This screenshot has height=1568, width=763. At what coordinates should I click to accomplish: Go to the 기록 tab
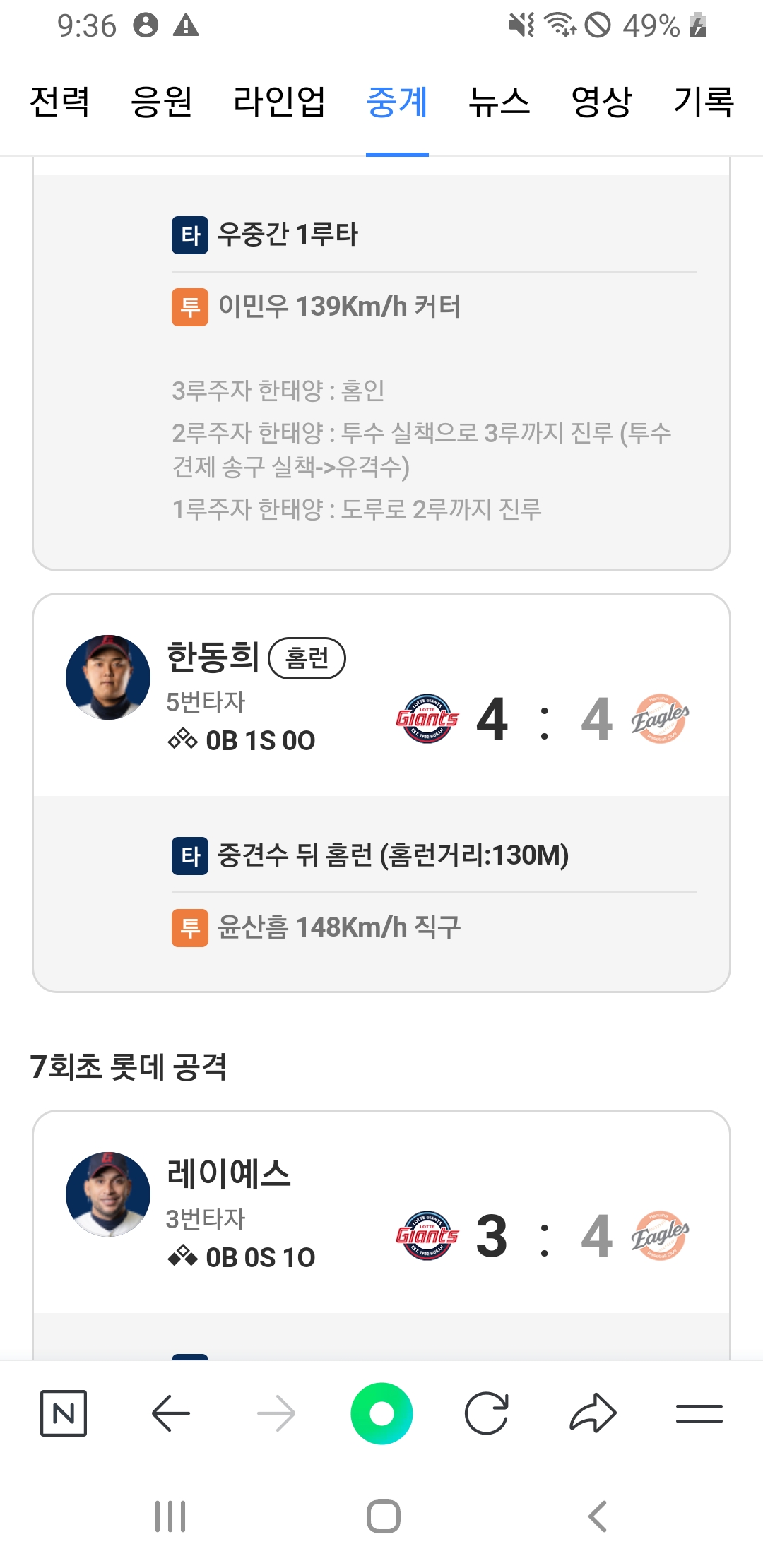[x=704, y=102]
